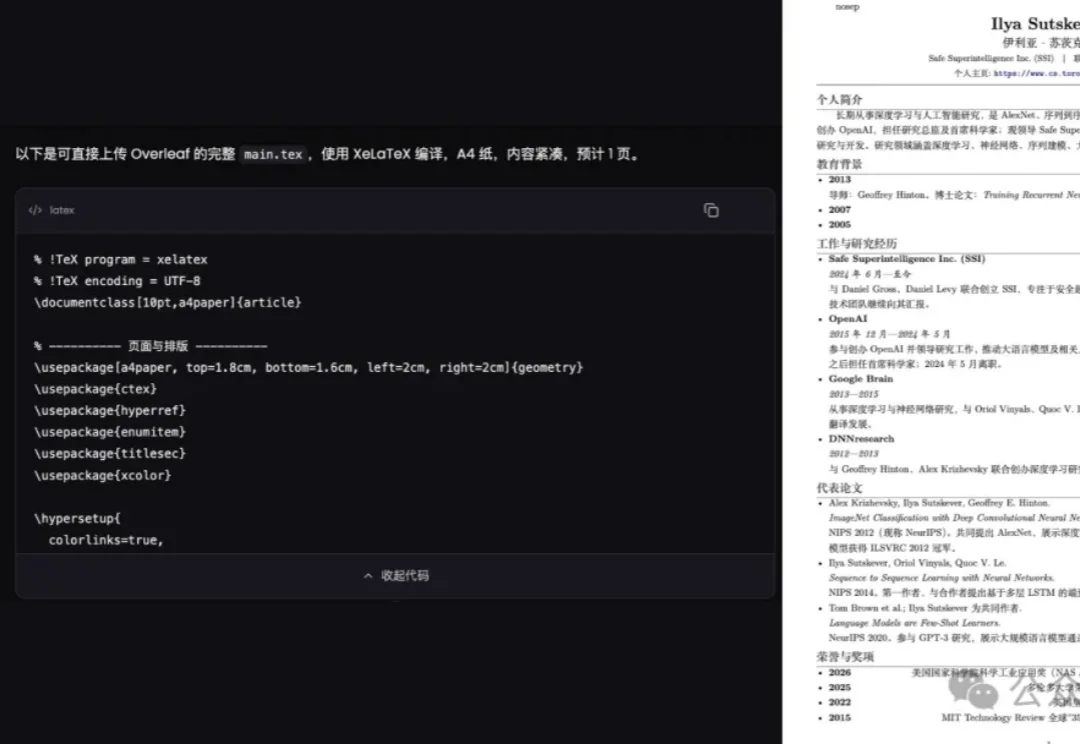Click the DNNresearch job entry title

click(x=862, y=439)
